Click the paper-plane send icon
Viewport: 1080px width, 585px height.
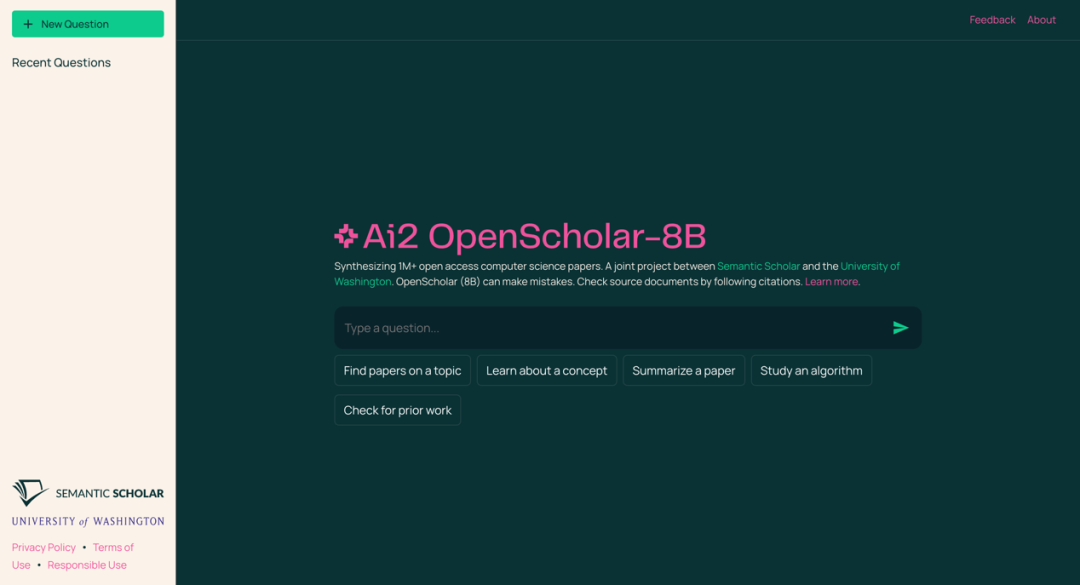900,327
